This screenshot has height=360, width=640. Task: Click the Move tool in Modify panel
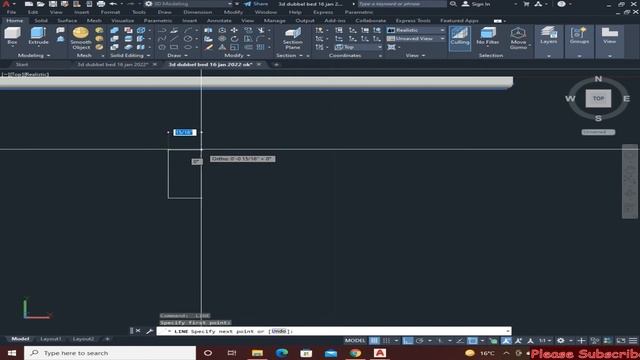pos(234,30)
